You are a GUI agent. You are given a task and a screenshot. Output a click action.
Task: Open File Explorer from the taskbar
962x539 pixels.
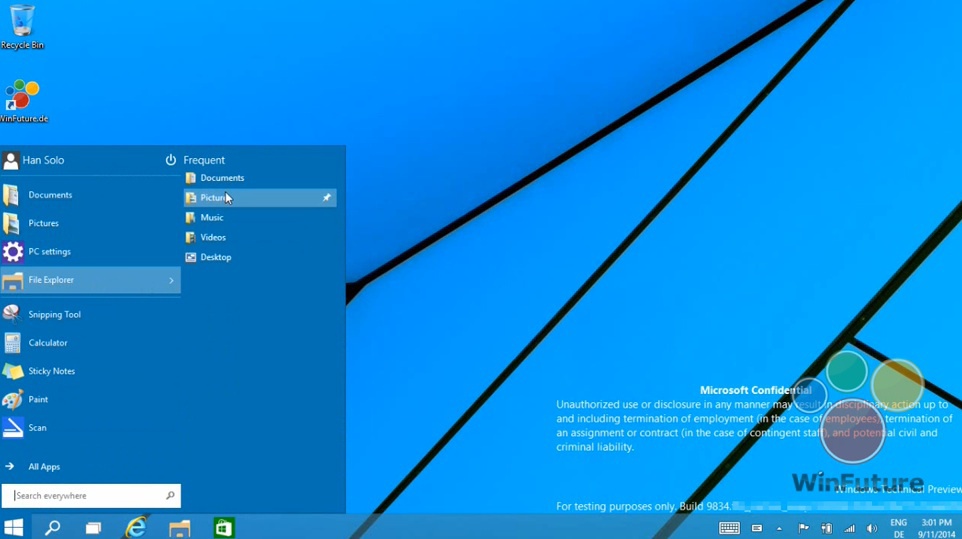[x=180, y=527]
